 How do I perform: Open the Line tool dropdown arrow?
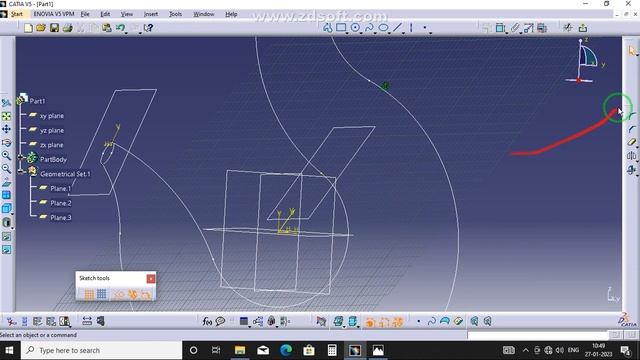coord(403,32)
